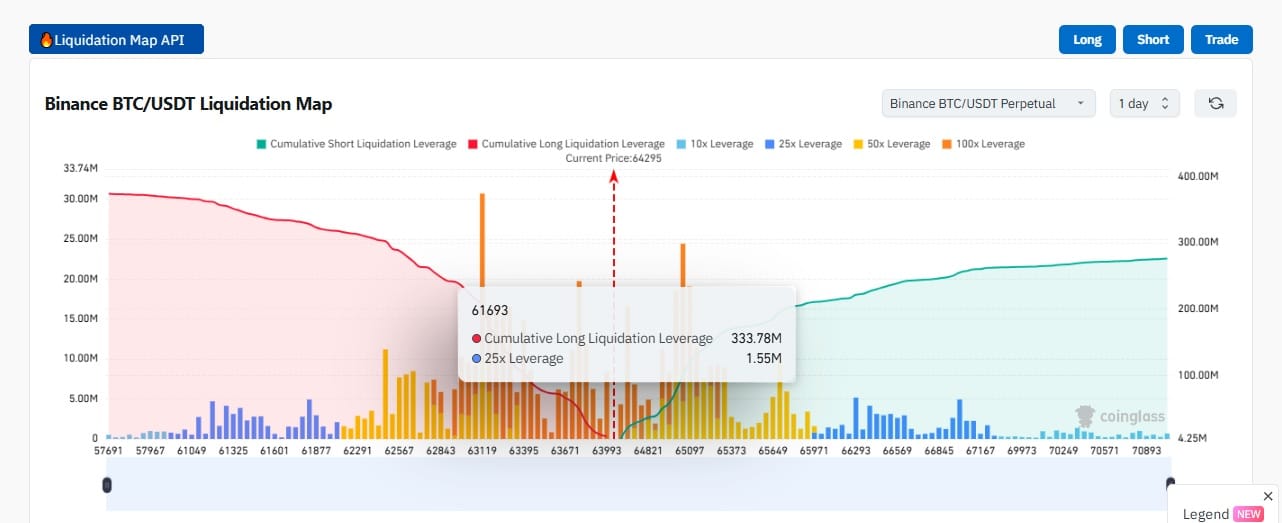Toggle the 25x Leverage legend series

click(803, 144)
